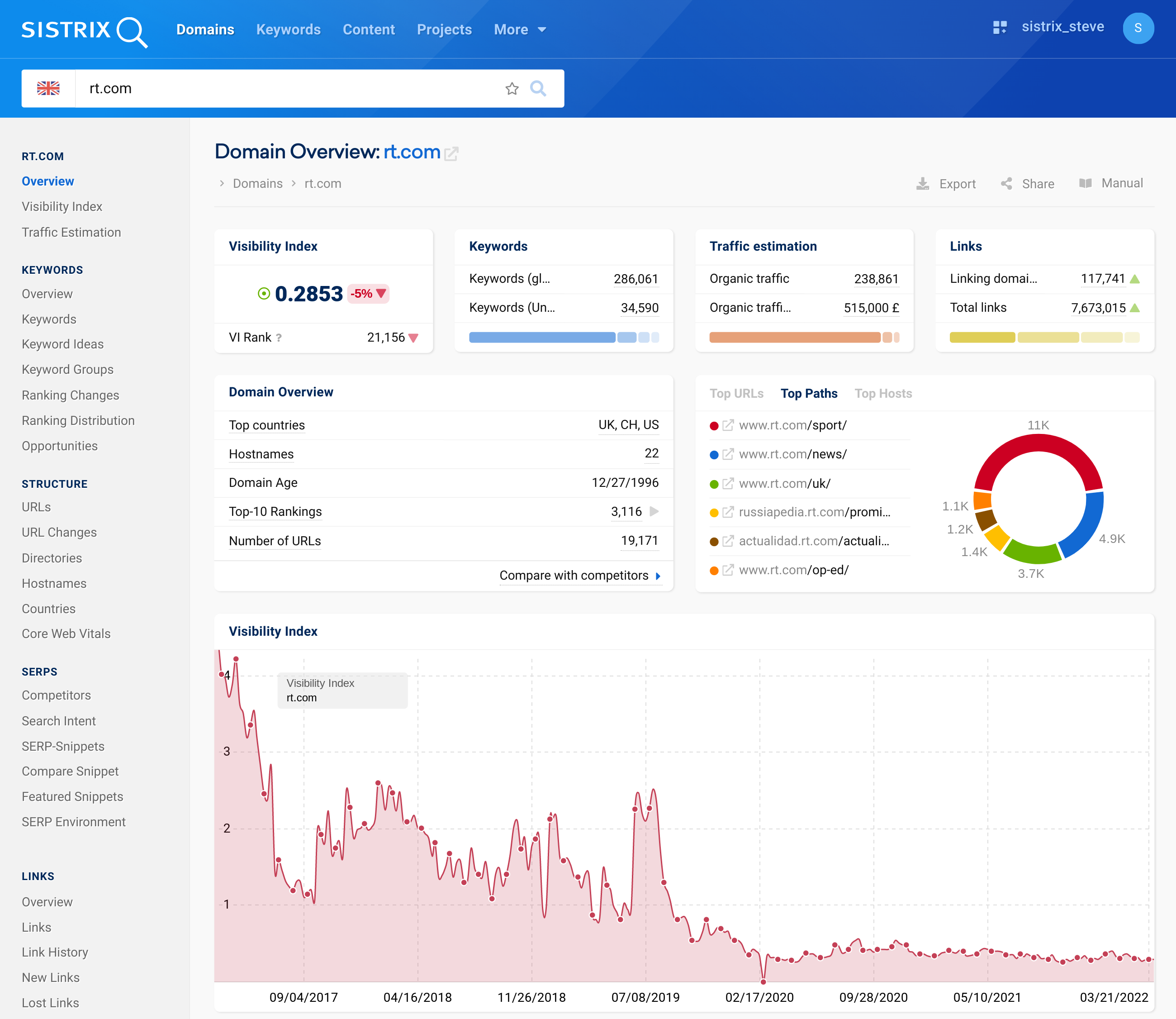Open Keyword Ideas in sidebar
The image size is (1176, 1019).
62,344
